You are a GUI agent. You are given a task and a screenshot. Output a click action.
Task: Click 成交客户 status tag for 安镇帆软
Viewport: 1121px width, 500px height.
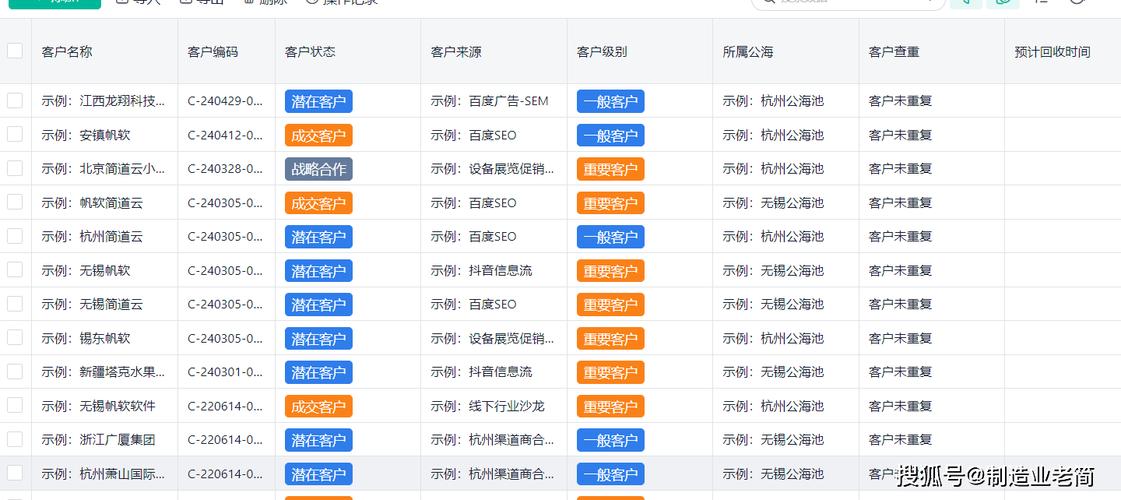click(319, 135)
